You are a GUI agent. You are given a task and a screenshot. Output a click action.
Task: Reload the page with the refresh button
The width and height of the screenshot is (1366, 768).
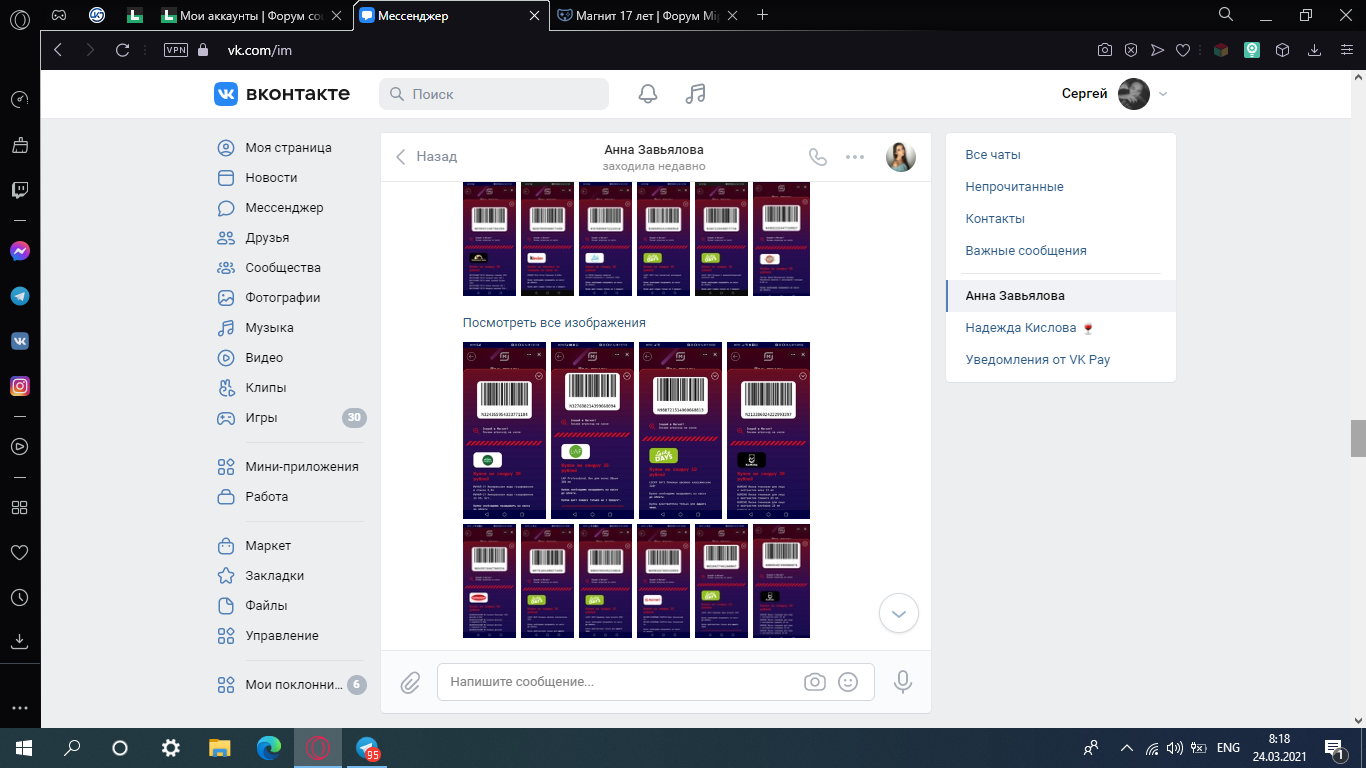pos(123,50)
